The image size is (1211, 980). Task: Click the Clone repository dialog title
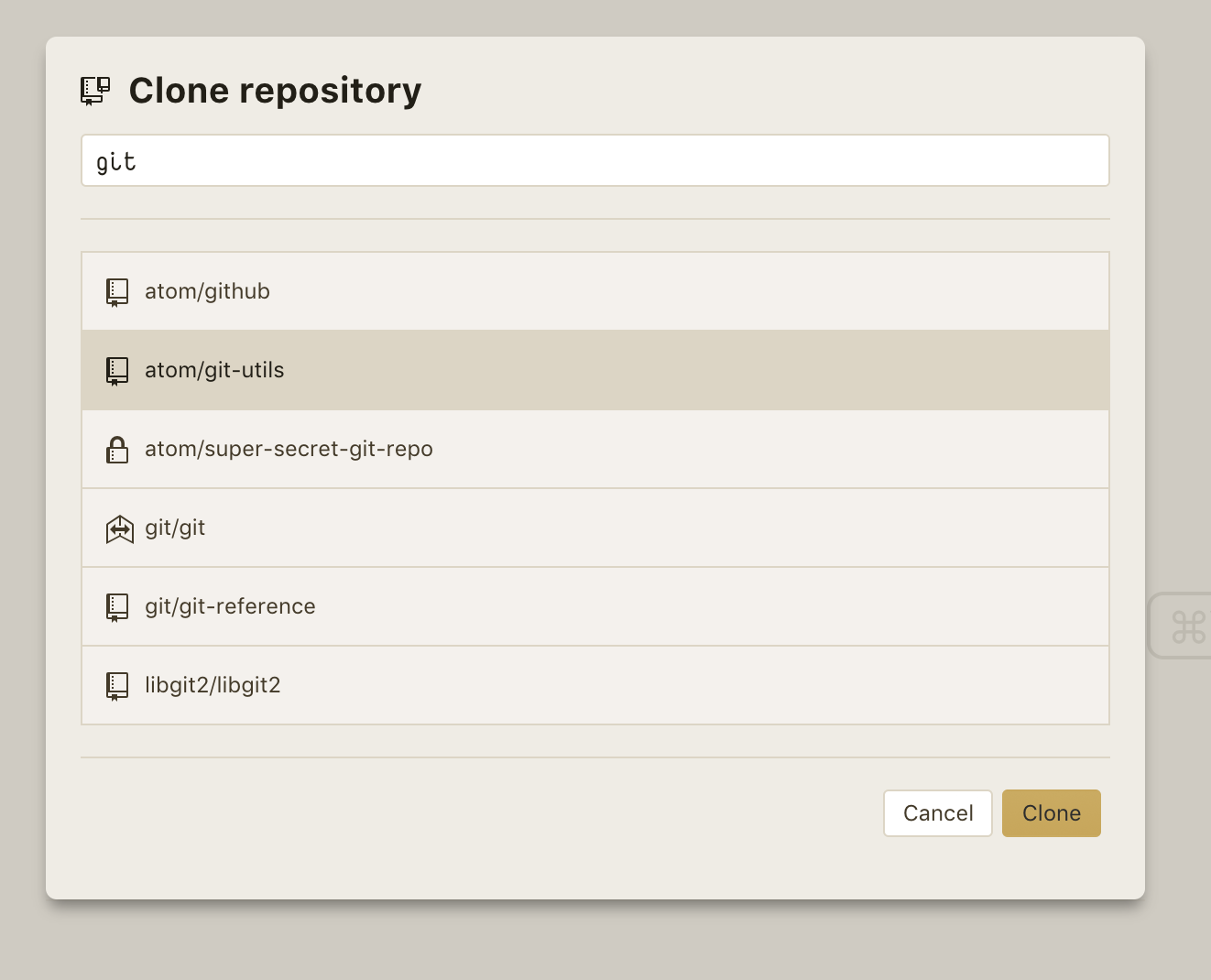pyautogui.click(x=275, y=91)
